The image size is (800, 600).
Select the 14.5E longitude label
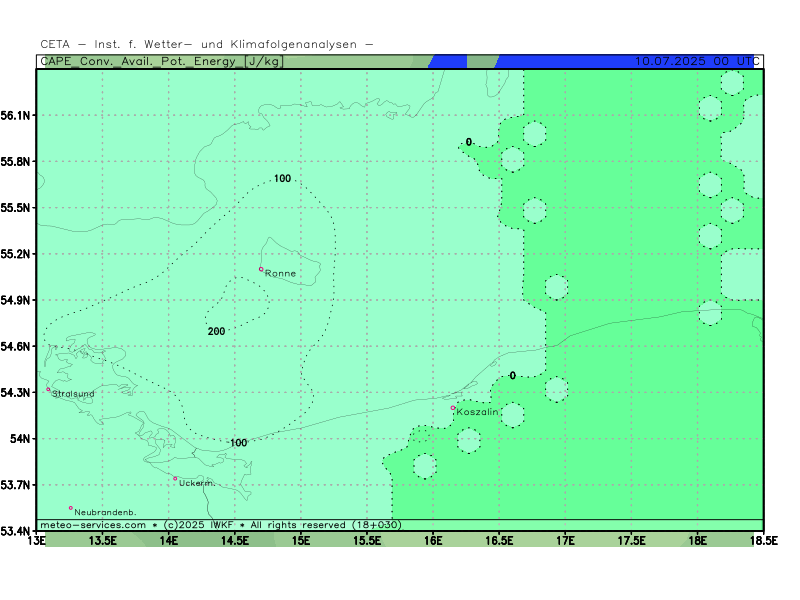(x=235, y=541)
